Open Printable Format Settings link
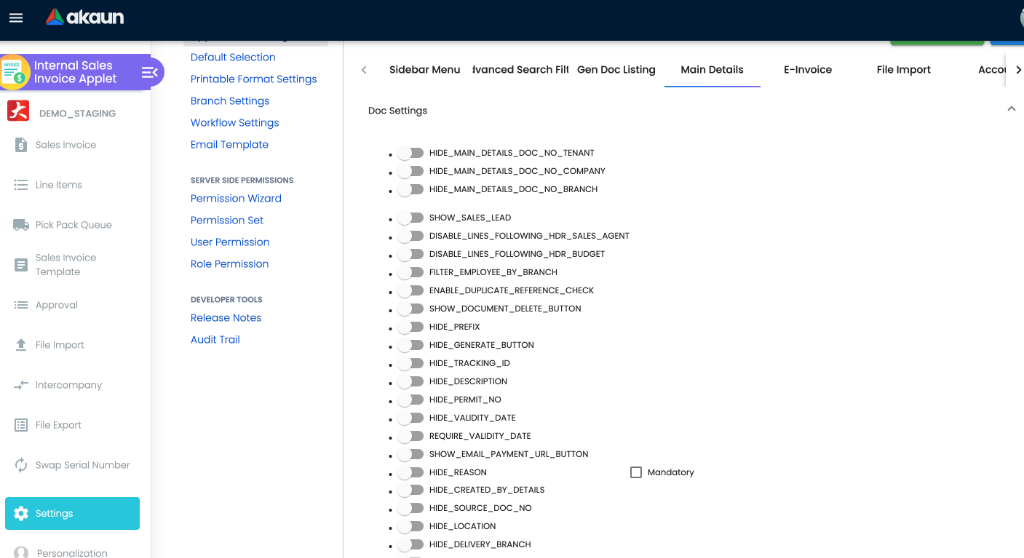1024x558 pixels. (x=253, y=79)
